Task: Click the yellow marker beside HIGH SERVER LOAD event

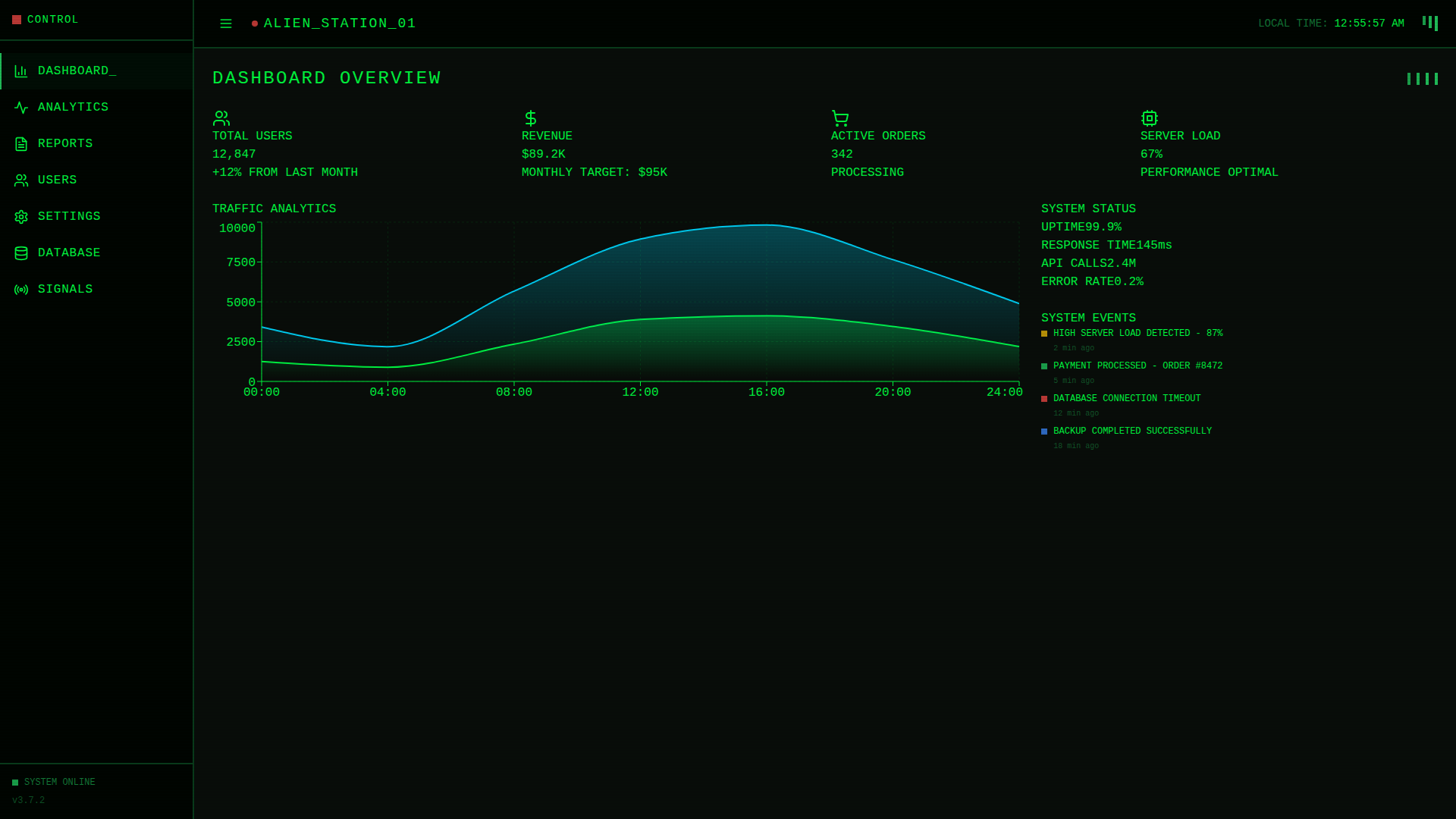Action: pyautogui.click(x=1044, y=334)
